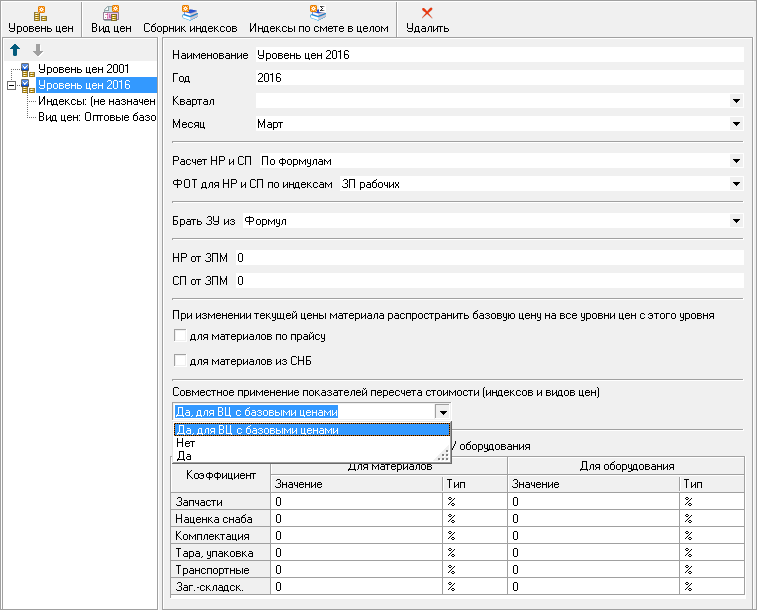This screenshot has width=757, height=610.
Task: Click the Наименование input field
Action: click(499, 55)
